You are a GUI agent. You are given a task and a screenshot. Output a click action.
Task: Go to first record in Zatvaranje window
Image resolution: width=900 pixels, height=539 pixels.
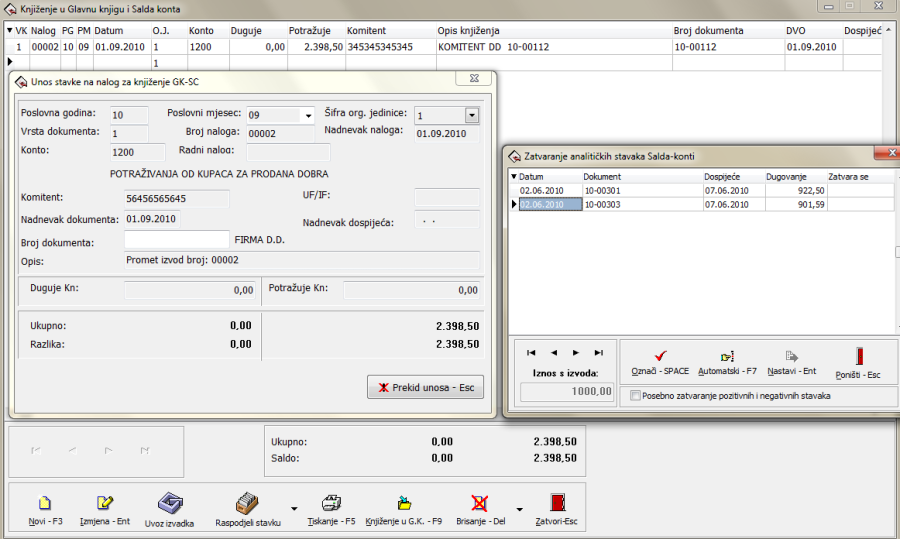pyautogui.click(x=531, y=352)
